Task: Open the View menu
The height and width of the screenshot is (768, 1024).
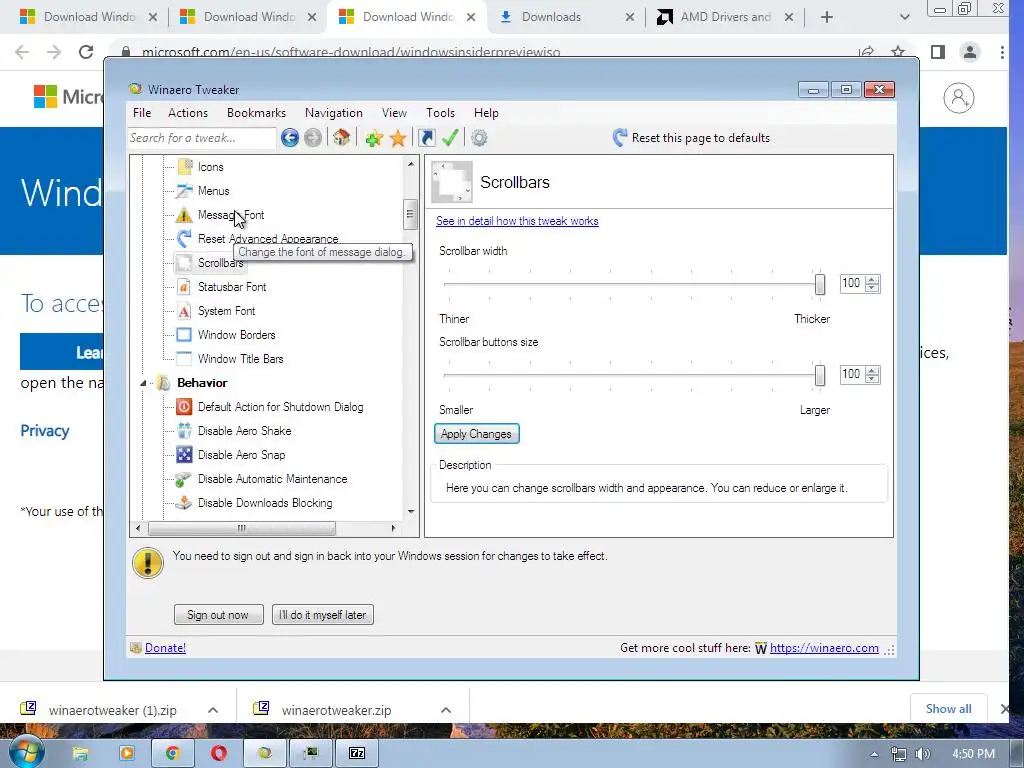Action: [x=394, y=113]
